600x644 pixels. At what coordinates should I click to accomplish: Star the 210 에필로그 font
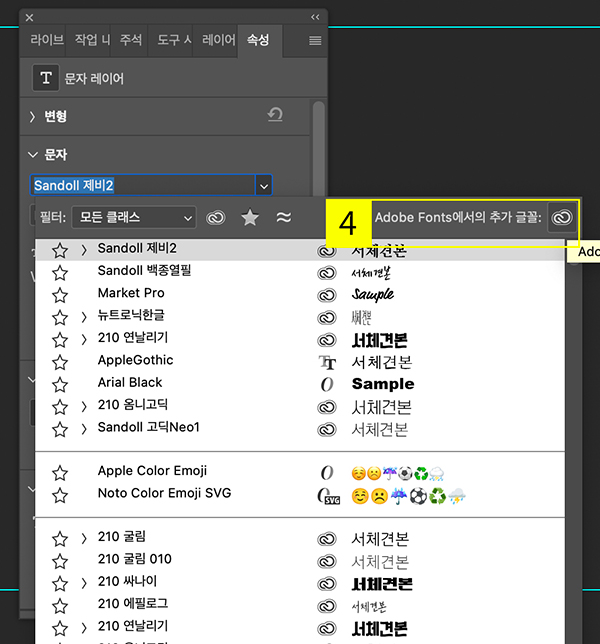tap(60, 606)
